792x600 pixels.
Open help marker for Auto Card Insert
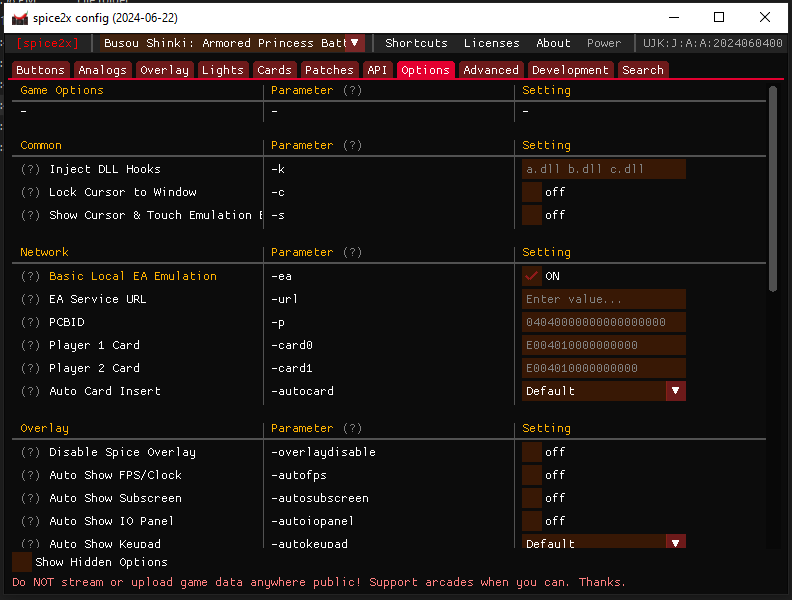30,391
